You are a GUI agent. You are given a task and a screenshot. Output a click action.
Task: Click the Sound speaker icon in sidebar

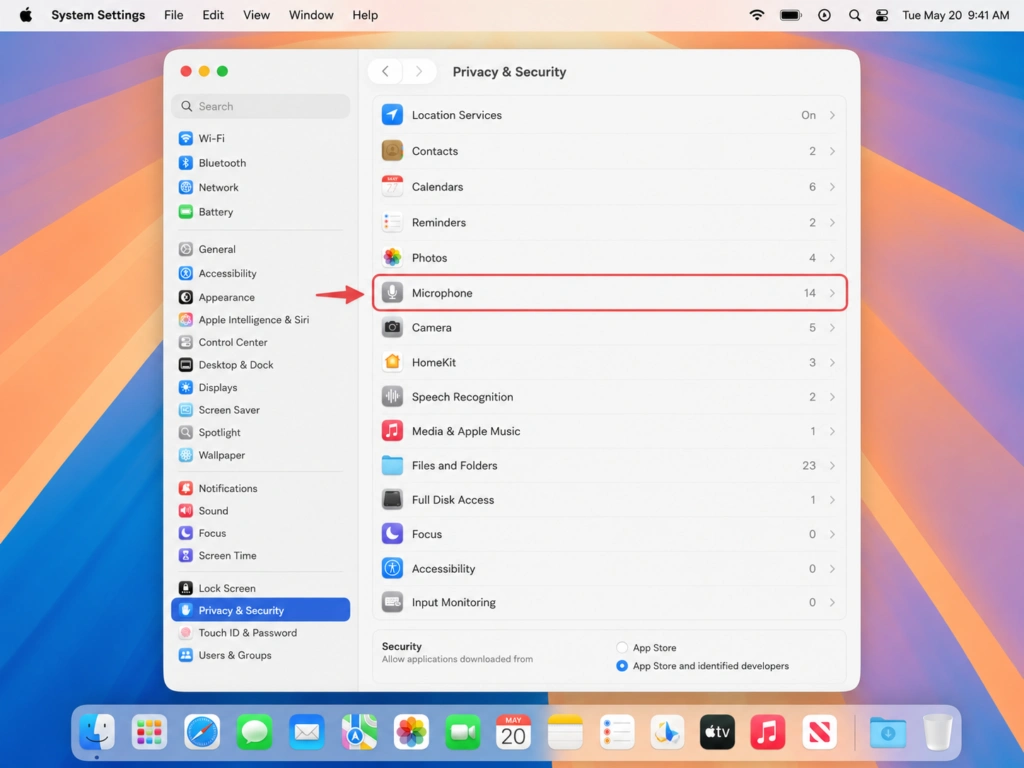coord(185,511)
